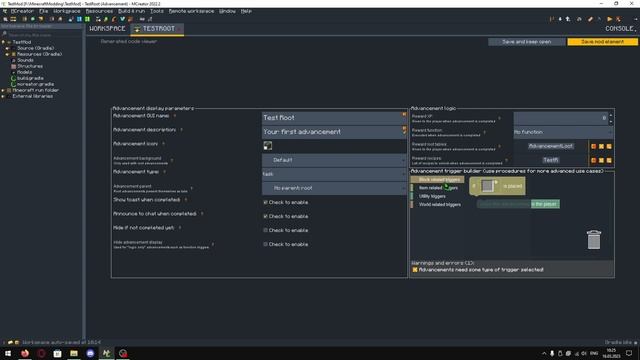This screenshot has height=360, width=640.
Task: Open Firefox from taskbar
Action: point(25,353)
